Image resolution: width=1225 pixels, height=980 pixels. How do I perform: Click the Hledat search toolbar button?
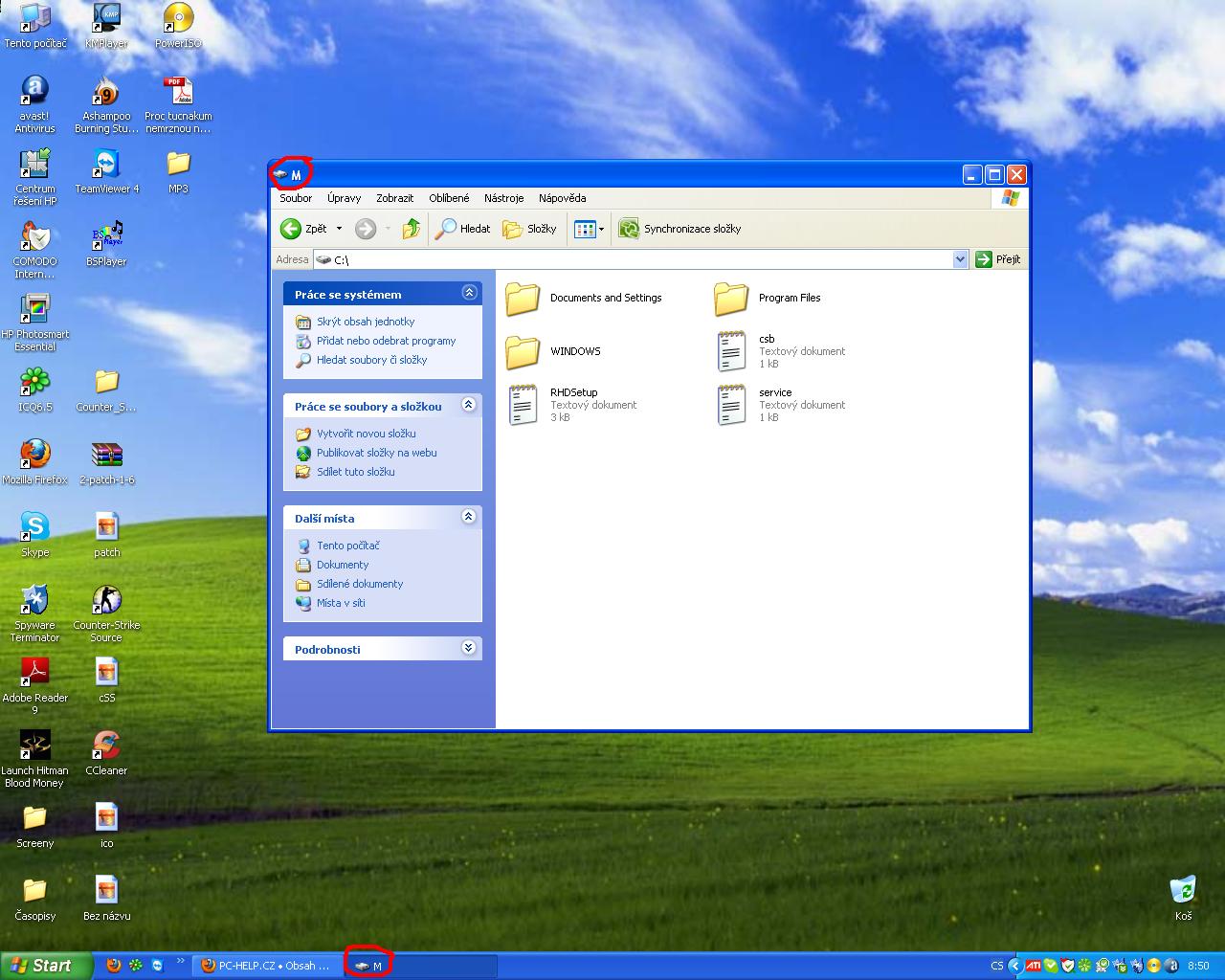click(x=463, y=229)
